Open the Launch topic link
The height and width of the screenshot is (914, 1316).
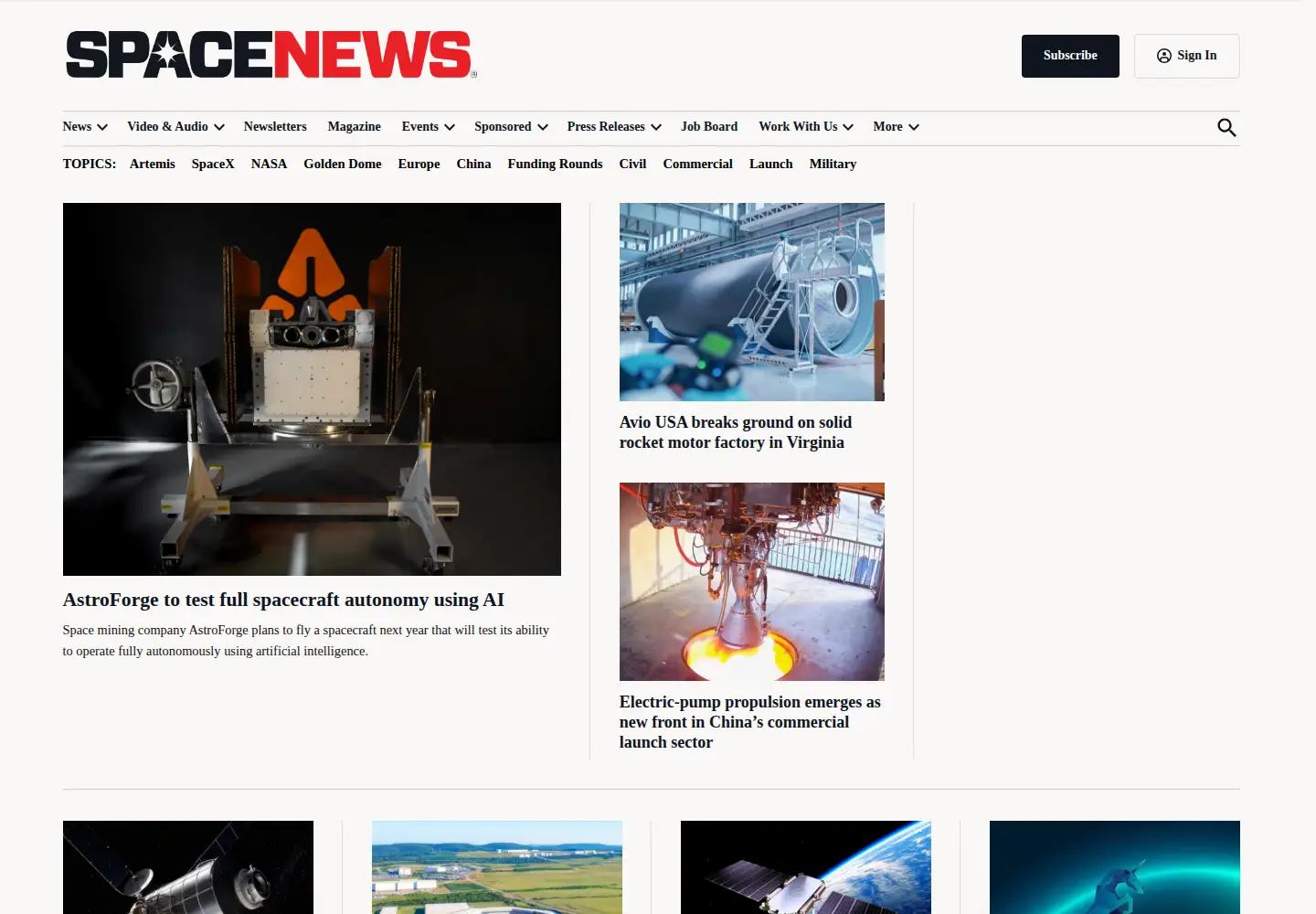pyautogui.click(x=771, y=165)
